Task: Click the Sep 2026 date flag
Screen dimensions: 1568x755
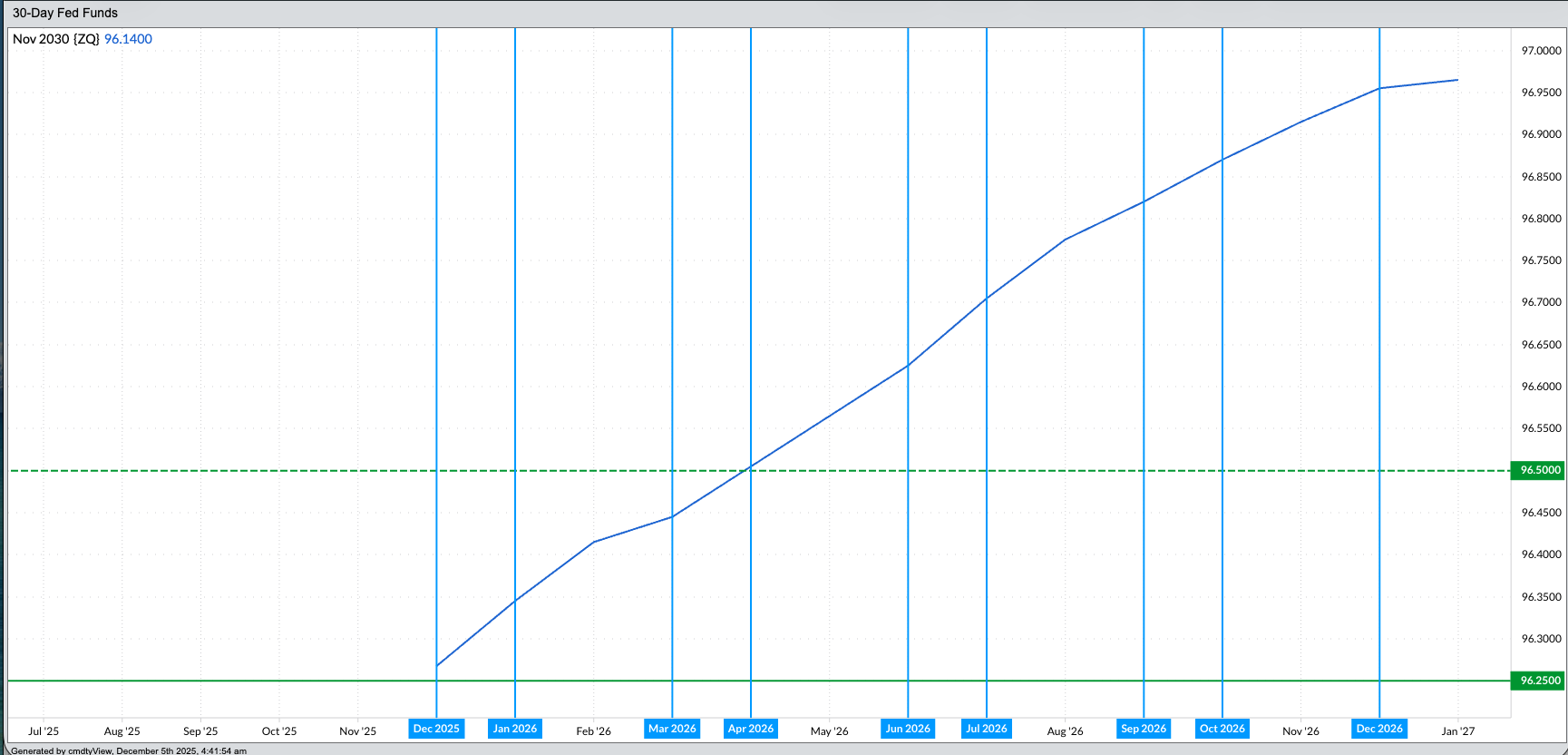Action: tap(1143, 729)
